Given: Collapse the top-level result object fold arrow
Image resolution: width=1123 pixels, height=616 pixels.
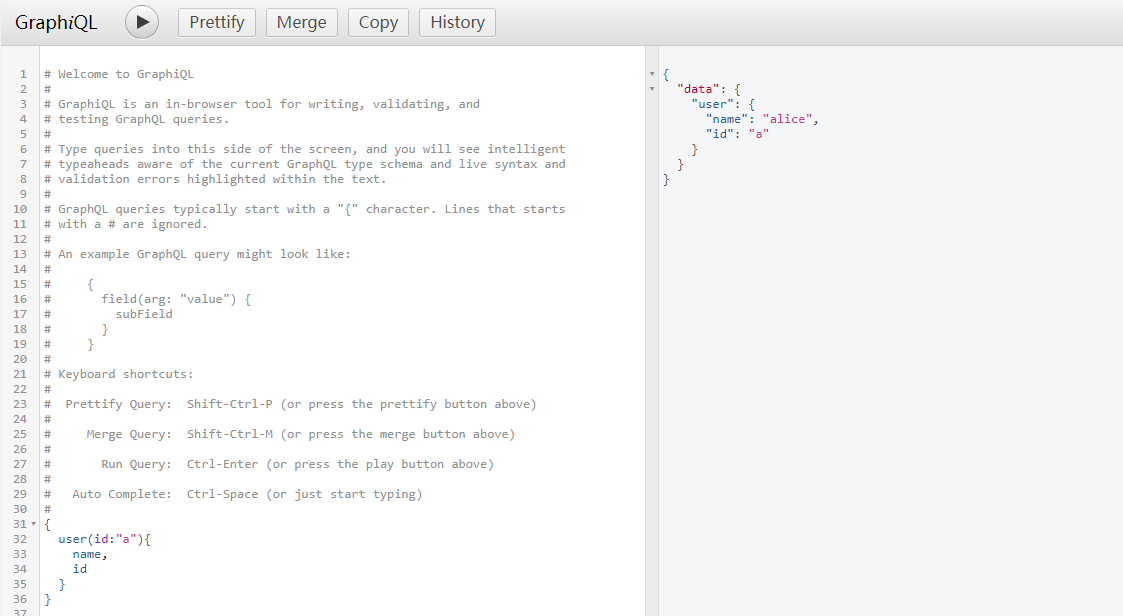Looking at the screenshot, I should pos(652,74).
